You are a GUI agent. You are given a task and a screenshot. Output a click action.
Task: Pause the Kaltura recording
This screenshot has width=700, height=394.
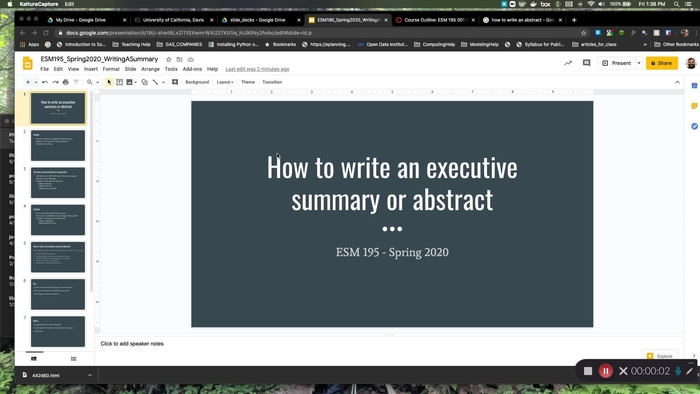tap(606, 371)
